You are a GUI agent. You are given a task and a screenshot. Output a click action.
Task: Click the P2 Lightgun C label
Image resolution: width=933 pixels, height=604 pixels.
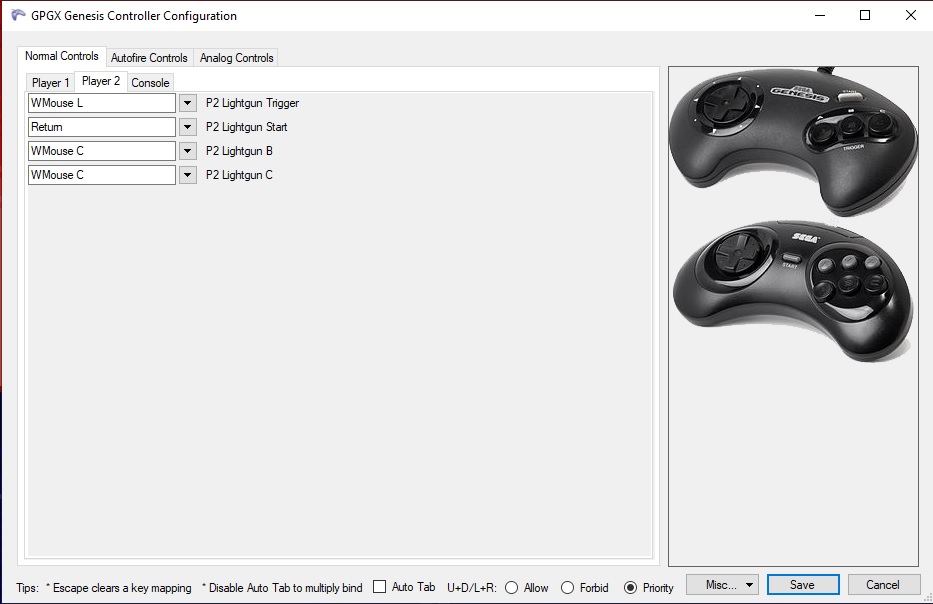(239, 175)
